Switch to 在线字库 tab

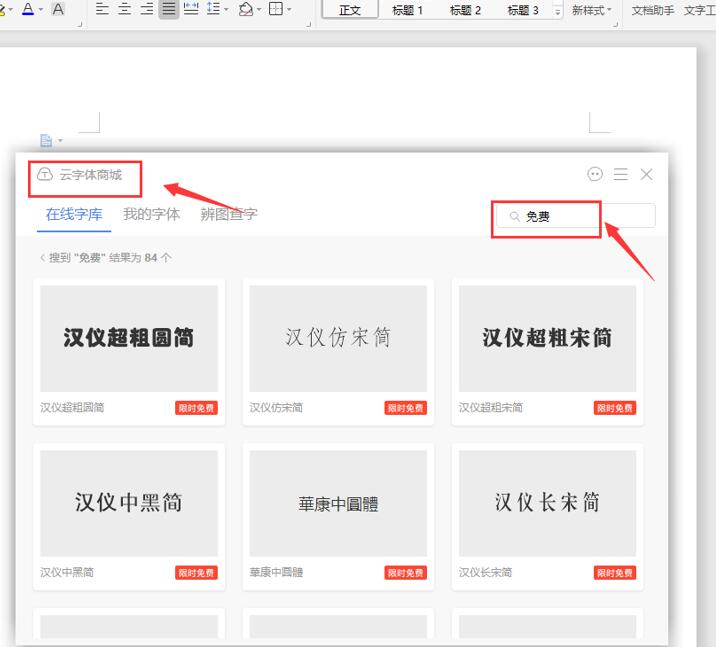pyautogui.click(x=74, y=214)
